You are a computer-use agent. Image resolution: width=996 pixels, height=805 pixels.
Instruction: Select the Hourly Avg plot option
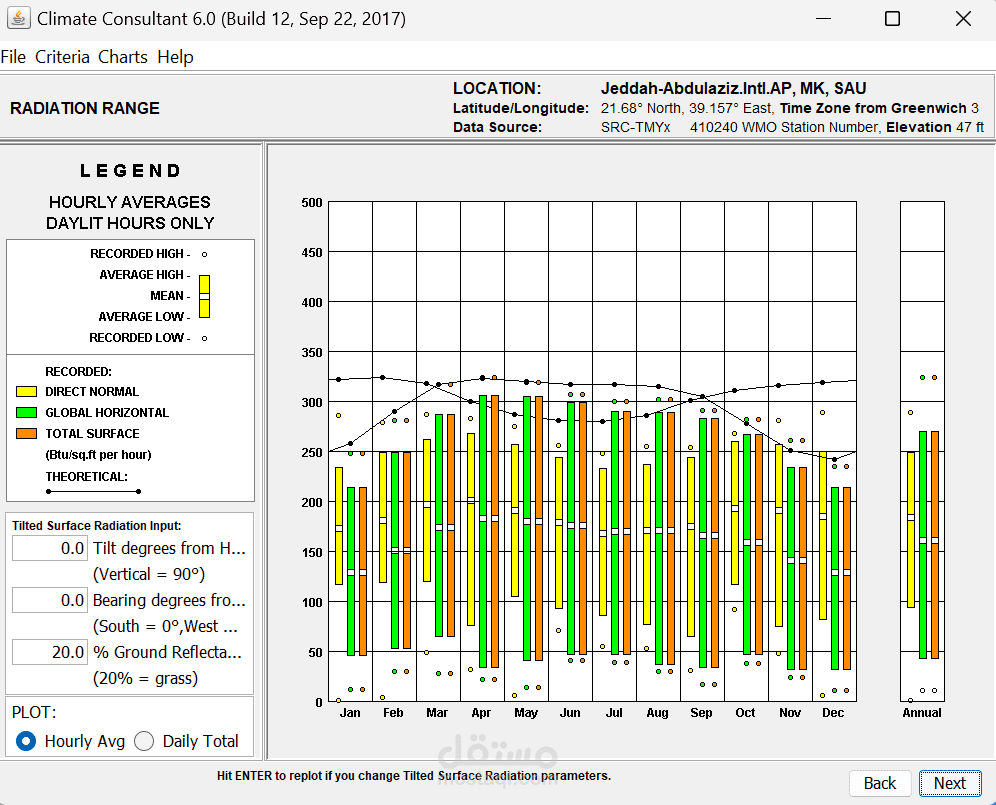pos(70,741)
